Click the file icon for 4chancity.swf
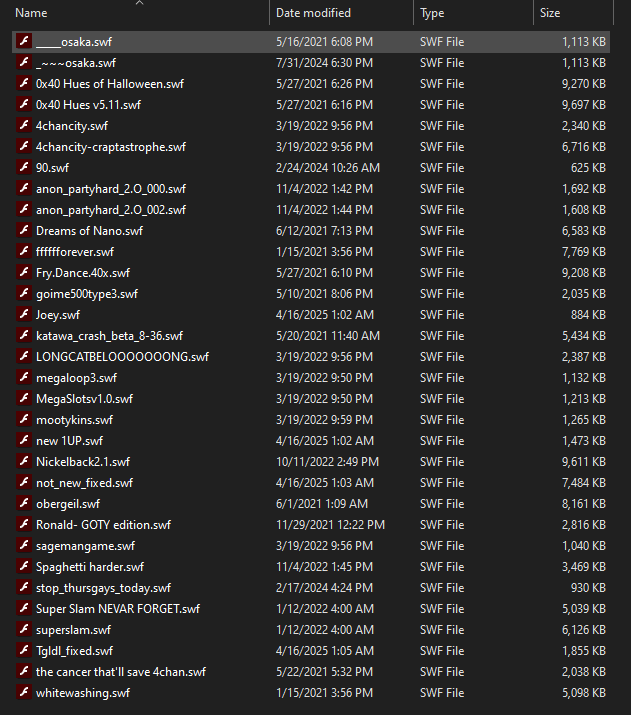Viewport: 631px width, 715px height. (24, 125)
